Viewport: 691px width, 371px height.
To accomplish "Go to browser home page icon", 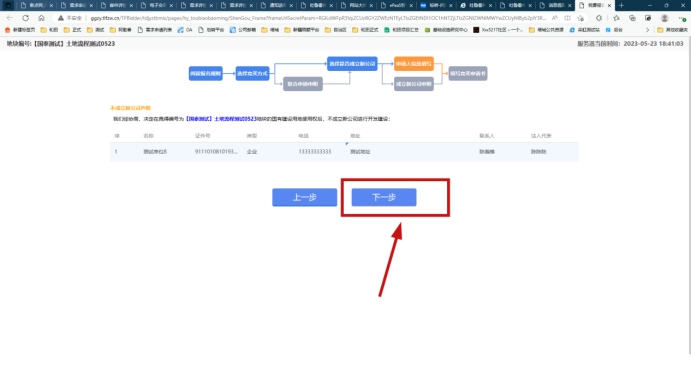I will tap(41, 18).
